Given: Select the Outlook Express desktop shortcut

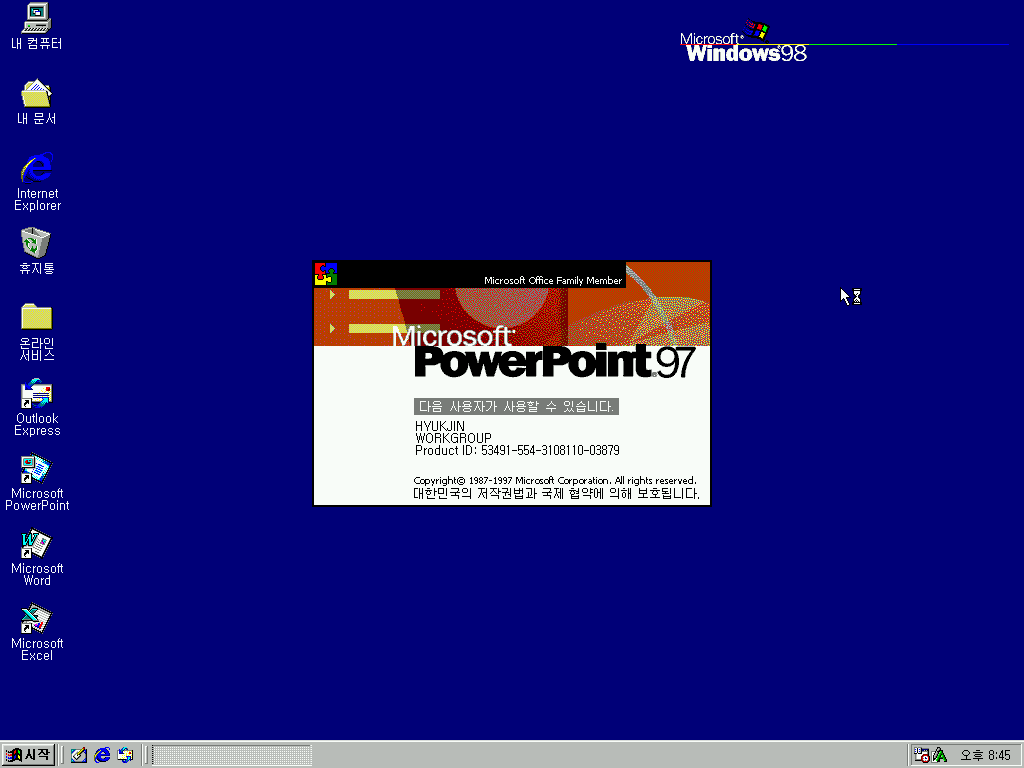Looking at the screenshot, I should pyautogui.click(x=37, y=407).
